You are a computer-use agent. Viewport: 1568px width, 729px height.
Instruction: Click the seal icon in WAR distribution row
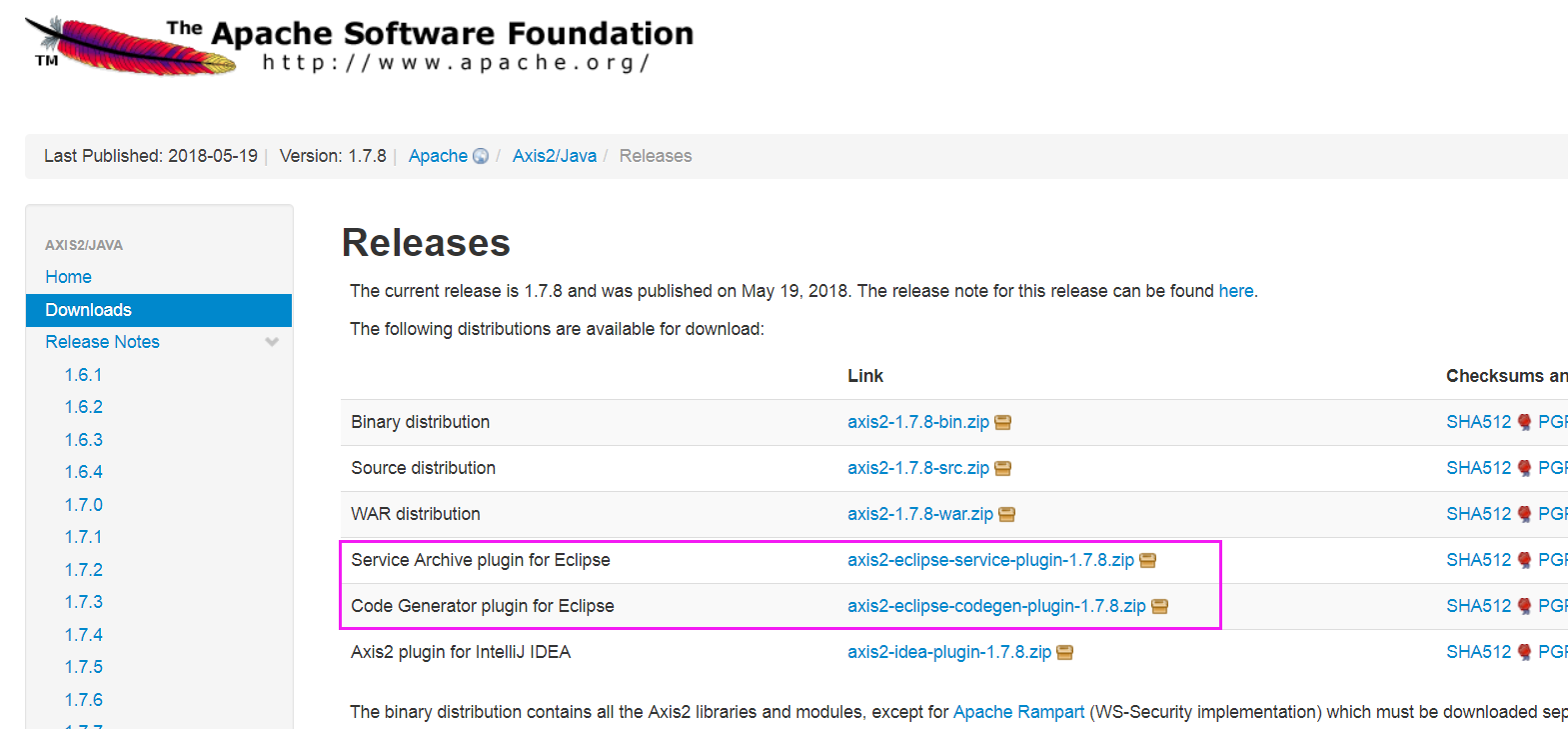point(1525,514)
